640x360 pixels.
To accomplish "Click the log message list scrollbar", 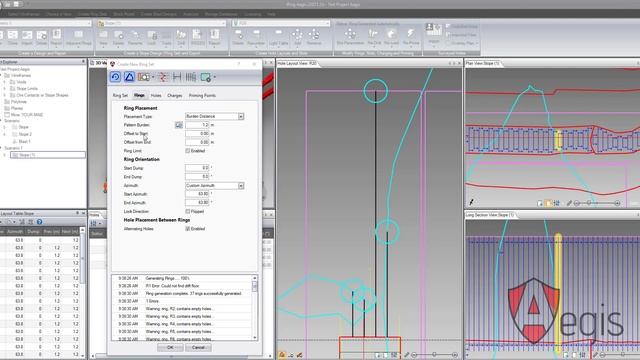I will [x=255, y=307].
